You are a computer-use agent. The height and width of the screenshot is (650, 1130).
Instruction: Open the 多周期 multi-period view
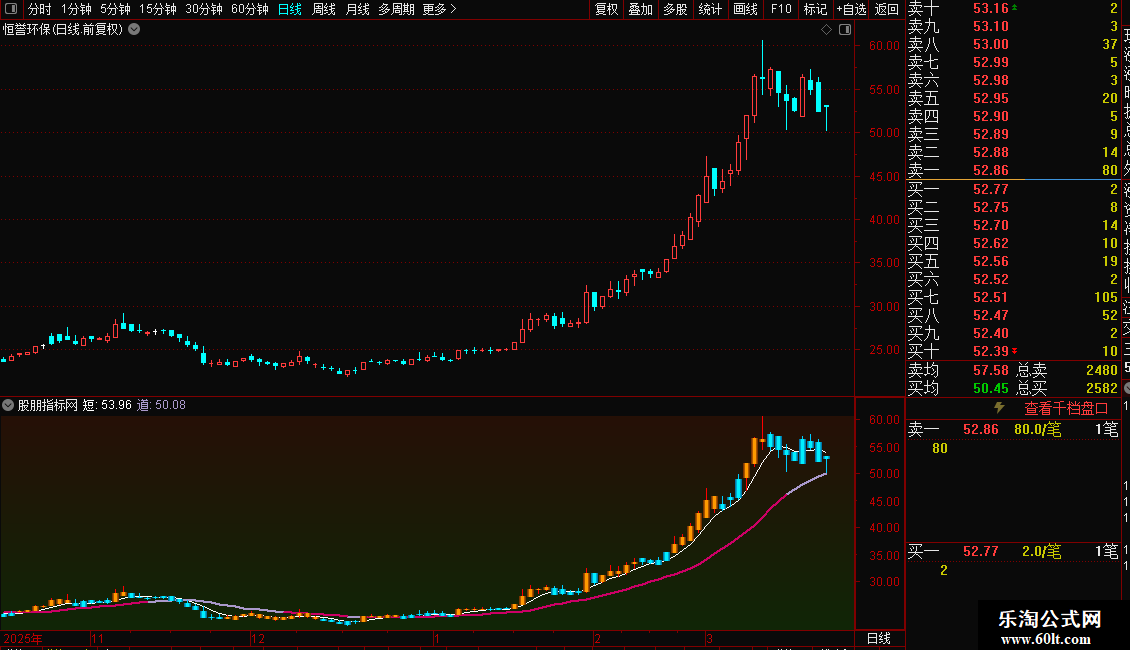tap(396, 9)
